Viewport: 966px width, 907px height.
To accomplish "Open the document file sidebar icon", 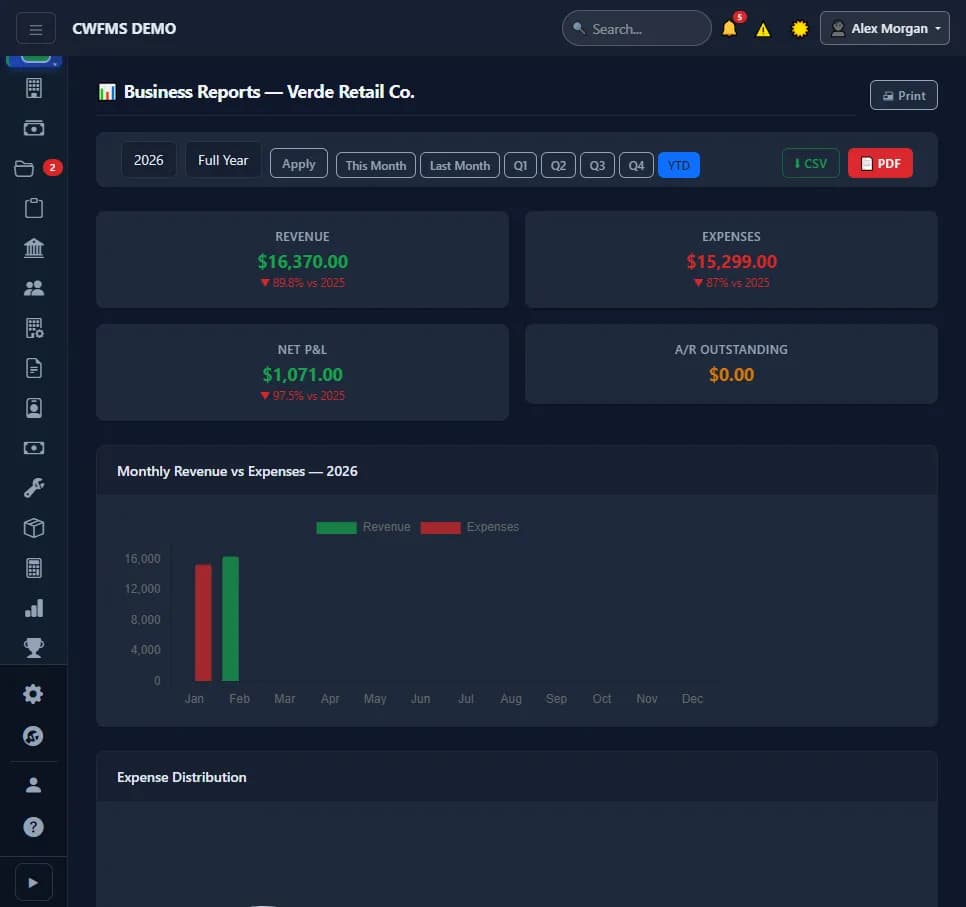I will [34, 368].
